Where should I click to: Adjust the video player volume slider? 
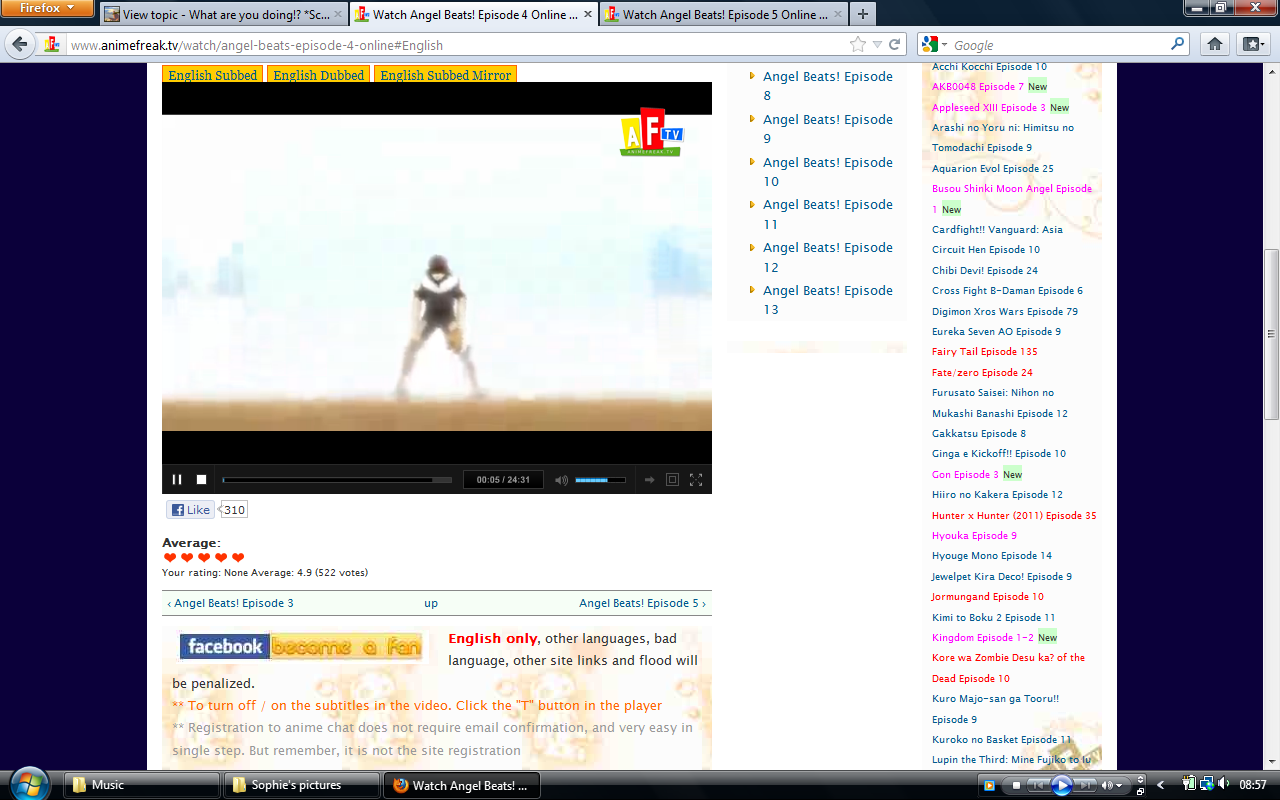(600, 480)
